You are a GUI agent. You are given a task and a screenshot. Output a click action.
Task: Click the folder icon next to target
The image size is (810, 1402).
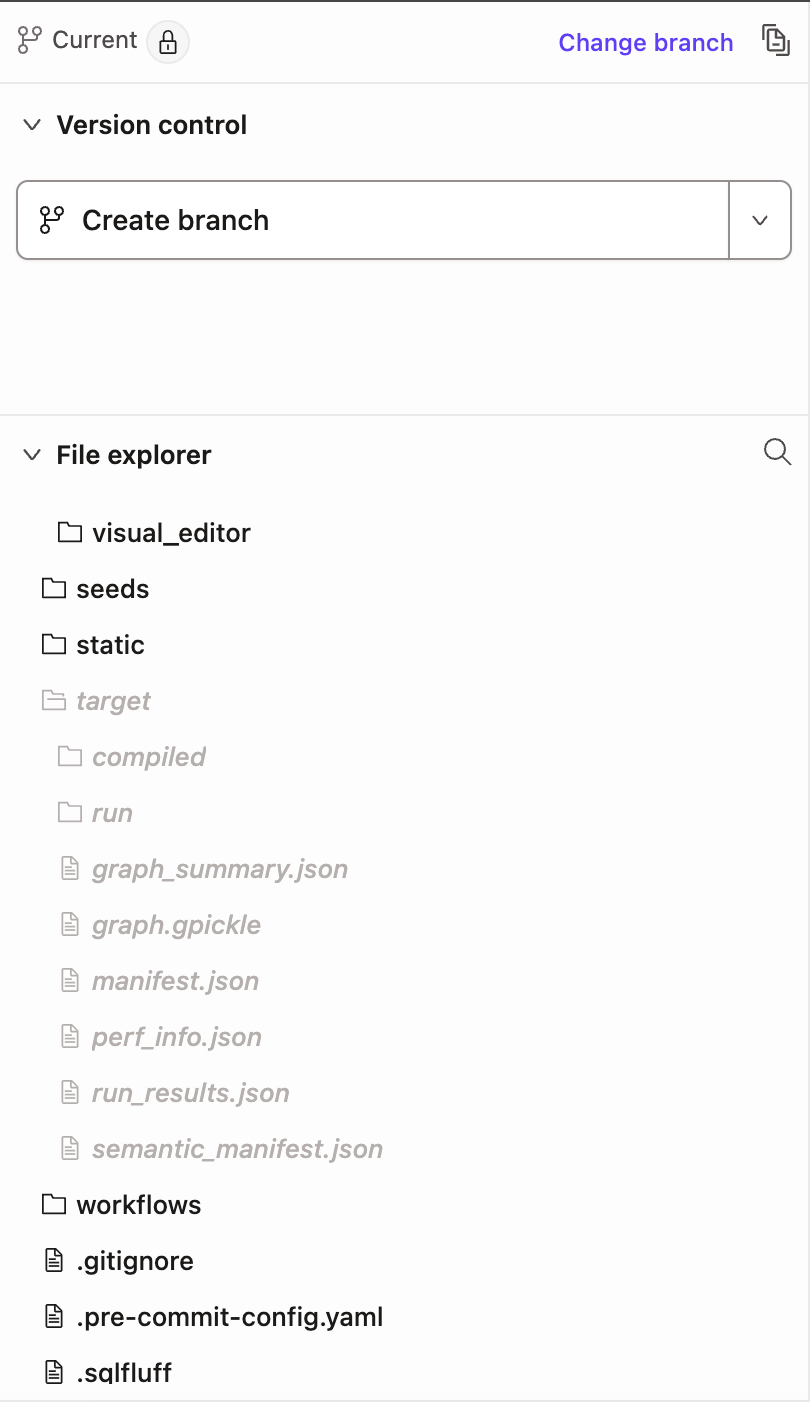pos(54,700)
